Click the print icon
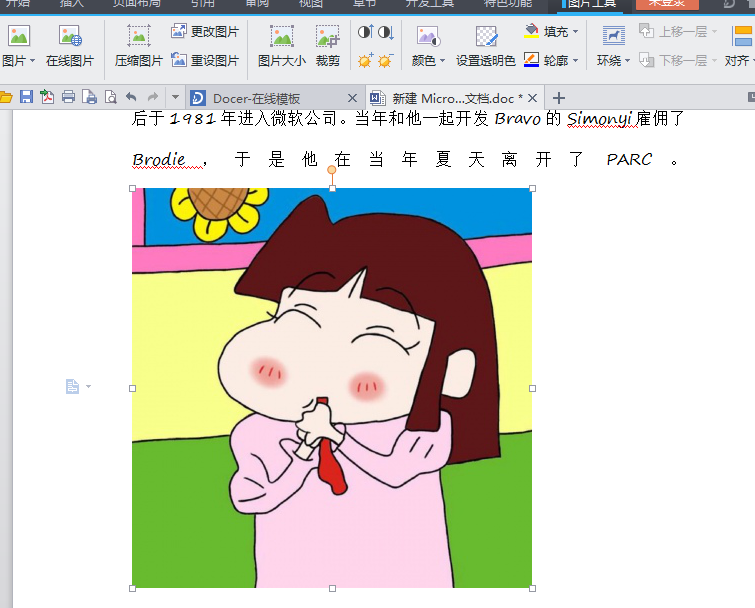 tap(68, 97)
